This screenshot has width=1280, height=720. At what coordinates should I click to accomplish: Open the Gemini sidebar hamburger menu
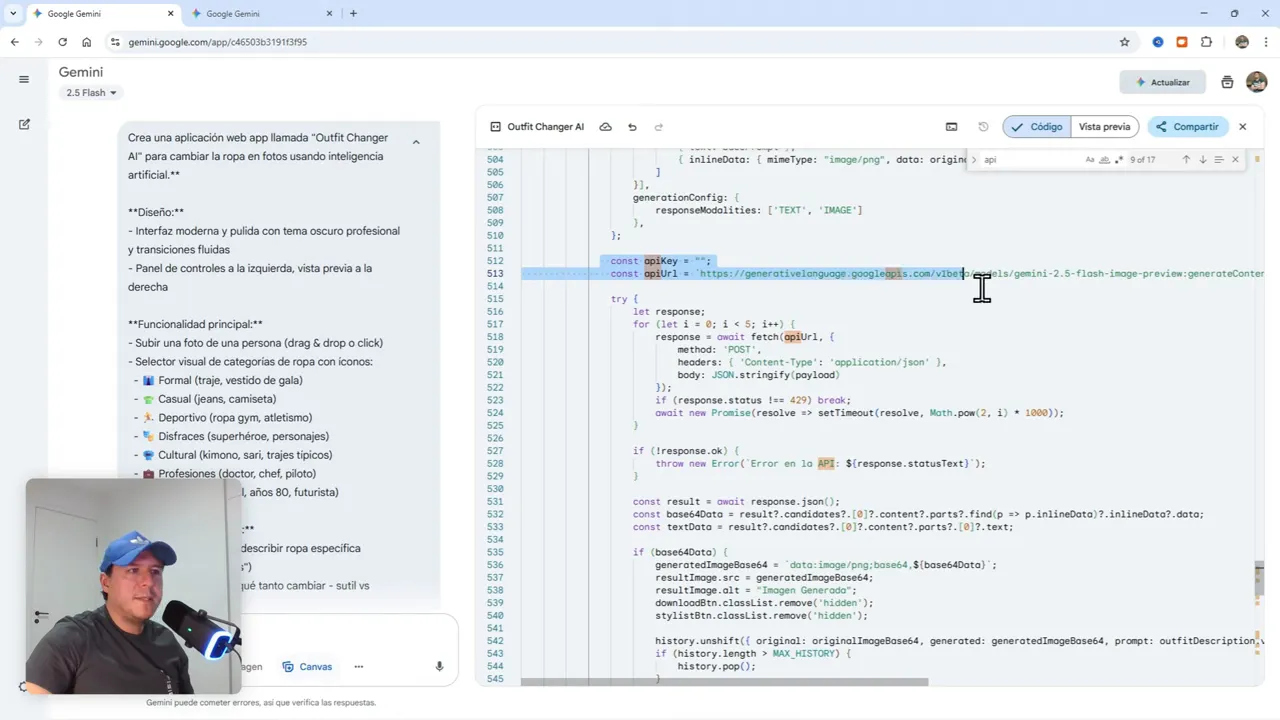(x=24, y=79)
